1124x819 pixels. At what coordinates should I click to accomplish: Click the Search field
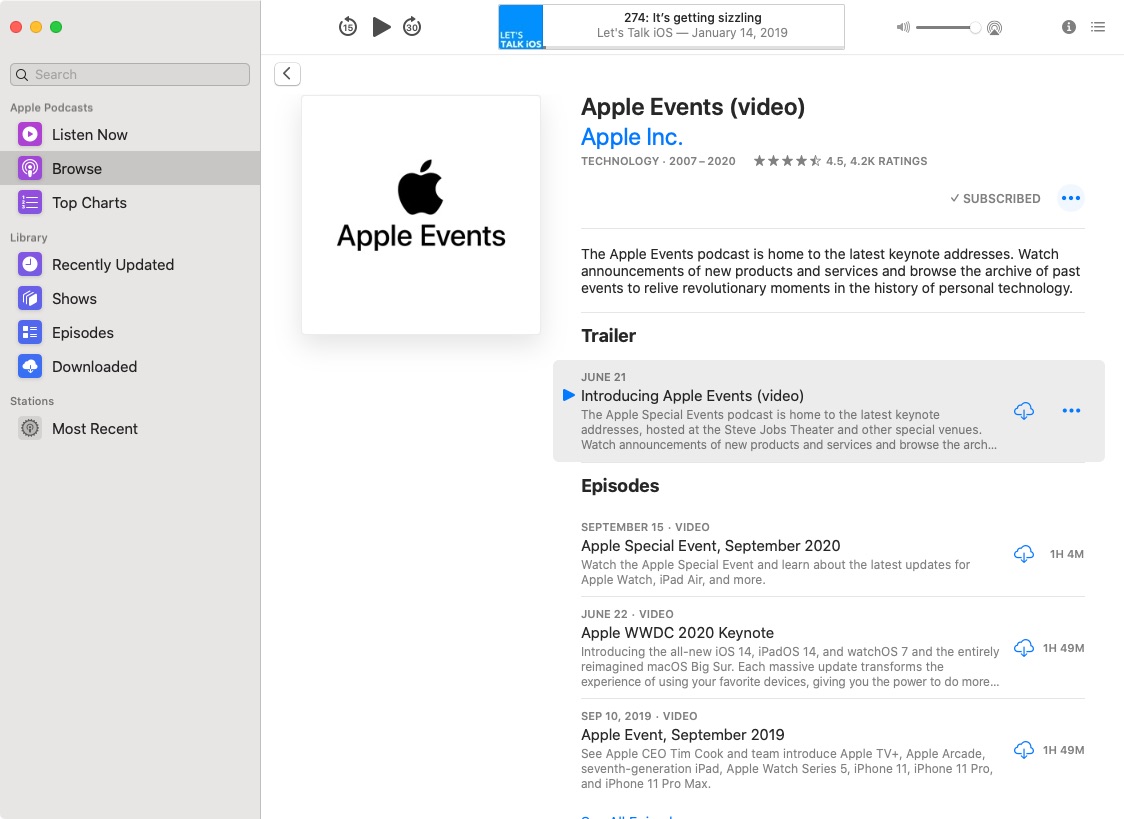(130, 75)
